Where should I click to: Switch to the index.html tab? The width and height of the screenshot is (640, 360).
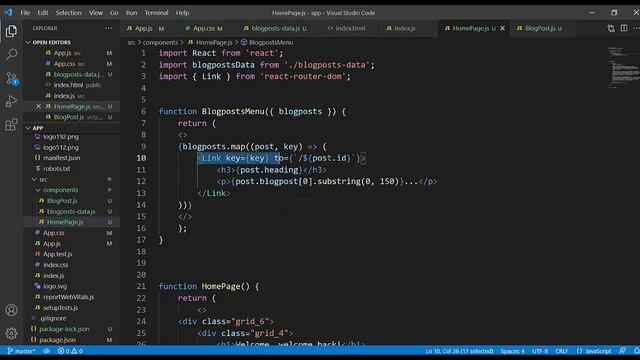[x=350, y=28]
